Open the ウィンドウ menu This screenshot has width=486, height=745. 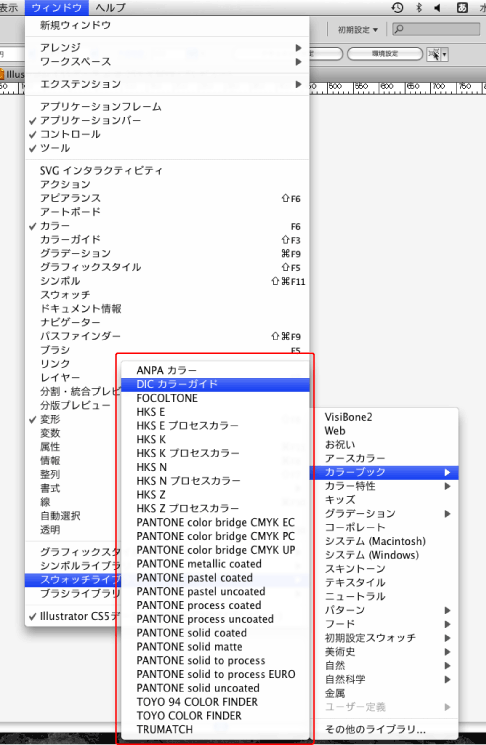pyautogui.click(x=57, y=8)
